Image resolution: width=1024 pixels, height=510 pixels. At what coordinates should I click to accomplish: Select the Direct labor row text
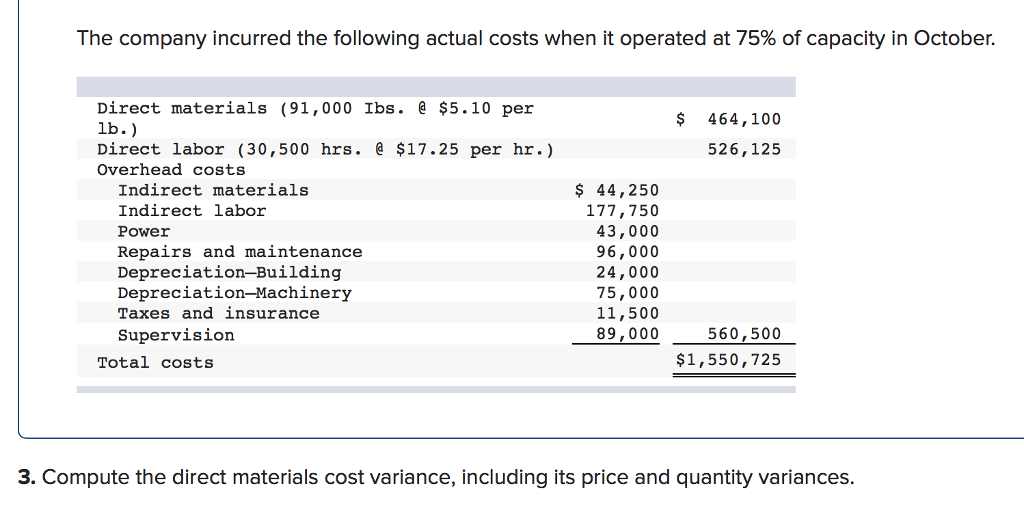[x=325, y=150]
